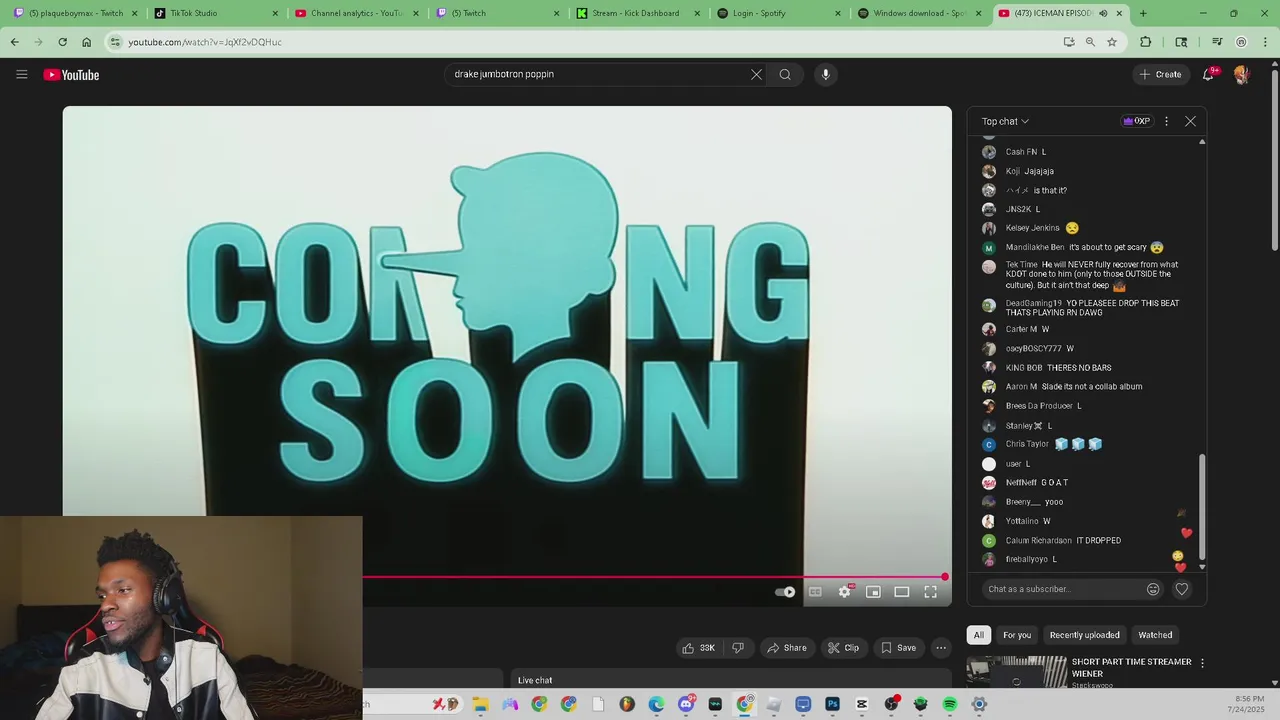Bookmark this page with the star icon
The width and height of the screenshot is (1280, 720).
tap(1111, 42)
